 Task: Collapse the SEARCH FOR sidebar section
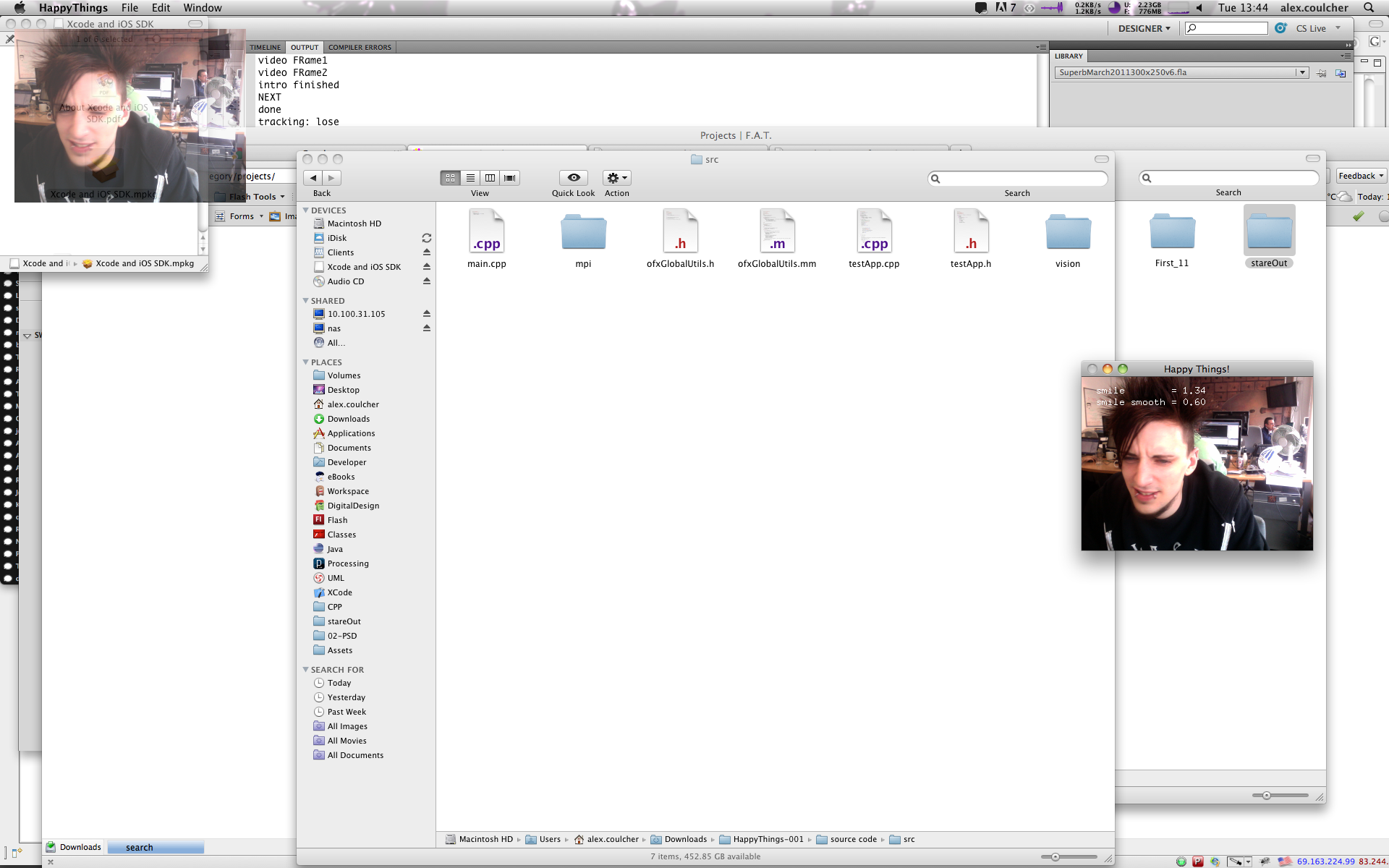(306, 670)
